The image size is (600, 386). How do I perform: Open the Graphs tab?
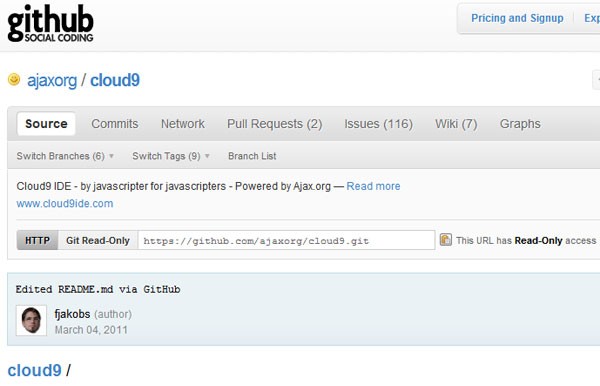(520, 124)
